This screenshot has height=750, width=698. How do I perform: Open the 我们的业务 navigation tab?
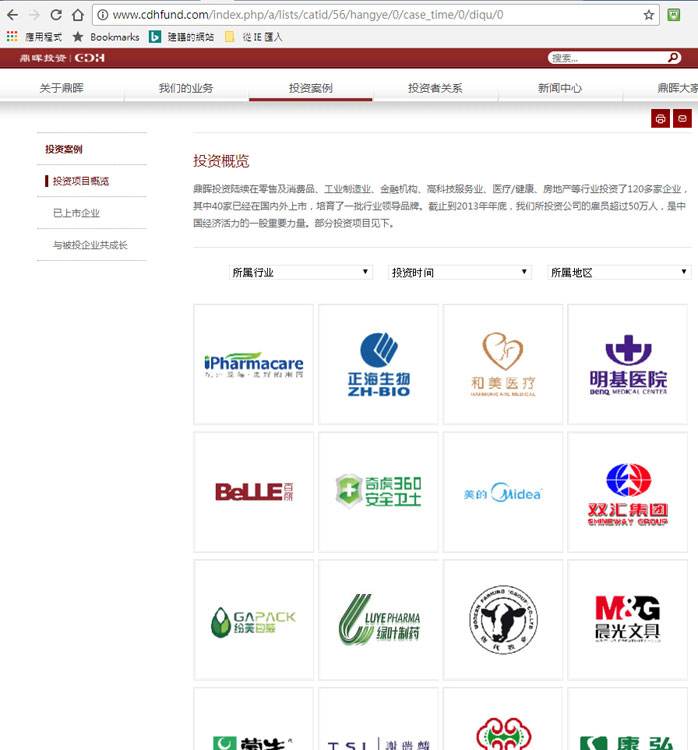tap(186, 88)
